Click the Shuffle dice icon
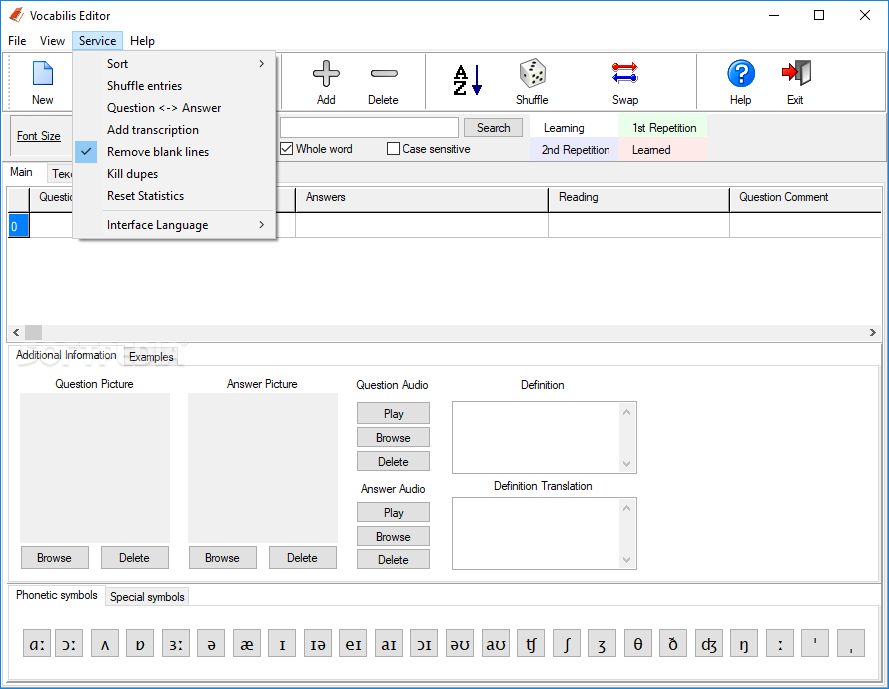Viewport: 889px width, 689px height. (532, 73)
